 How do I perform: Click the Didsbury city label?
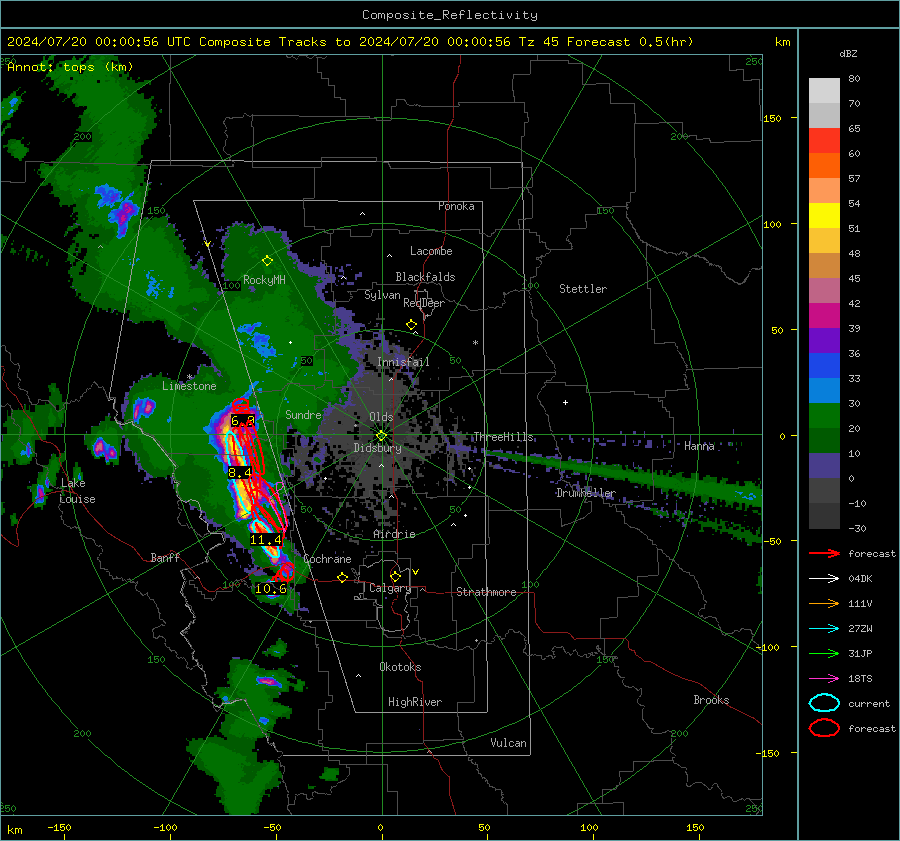tap(377, 448)
